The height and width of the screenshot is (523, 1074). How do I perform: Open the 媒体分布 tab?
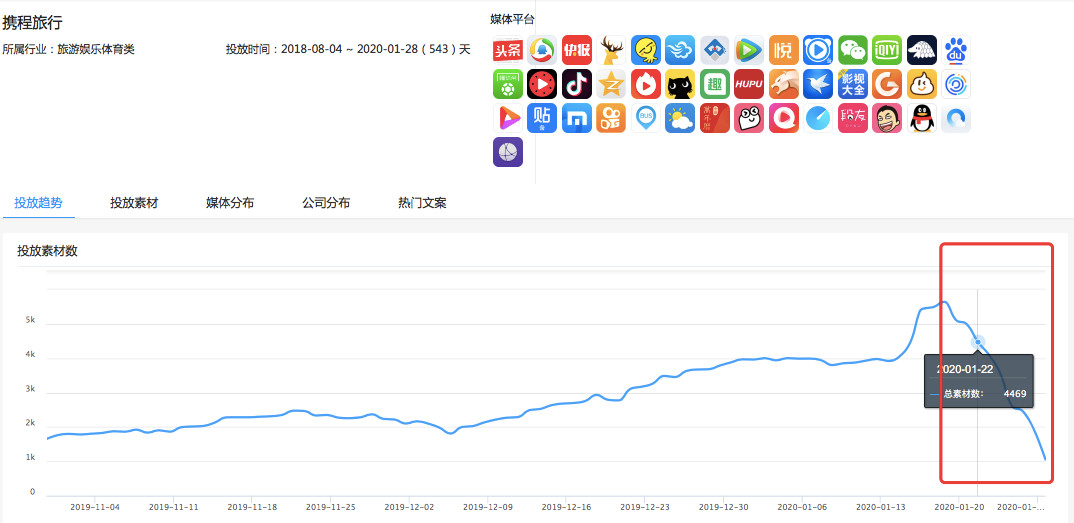click(x=230, y=203)
